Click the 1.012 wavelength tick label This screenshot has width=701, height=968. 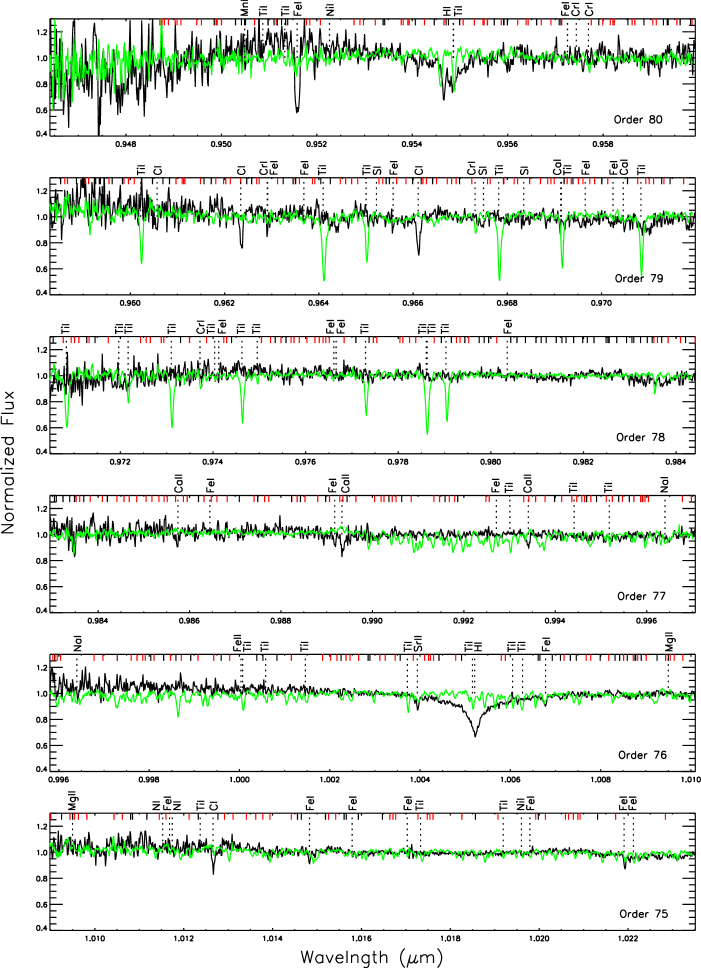tap(184, 938)
